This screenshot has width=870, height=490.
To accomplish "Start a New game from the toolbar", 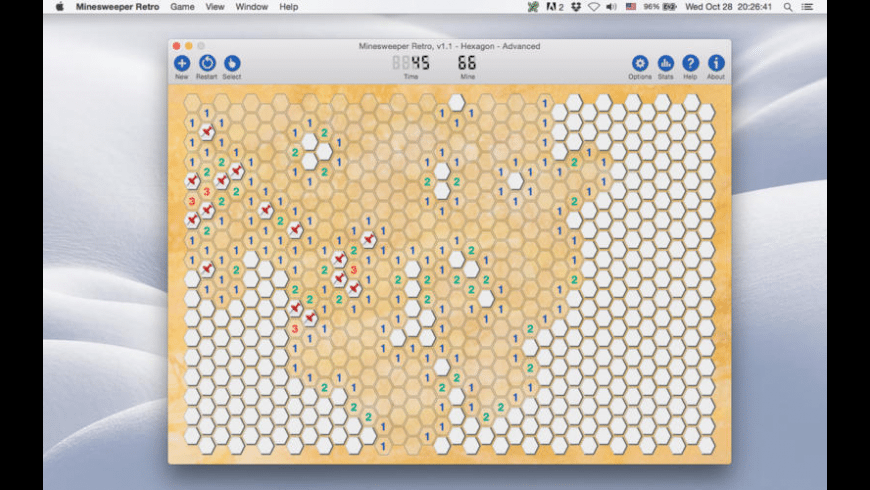I will point(181,63).
